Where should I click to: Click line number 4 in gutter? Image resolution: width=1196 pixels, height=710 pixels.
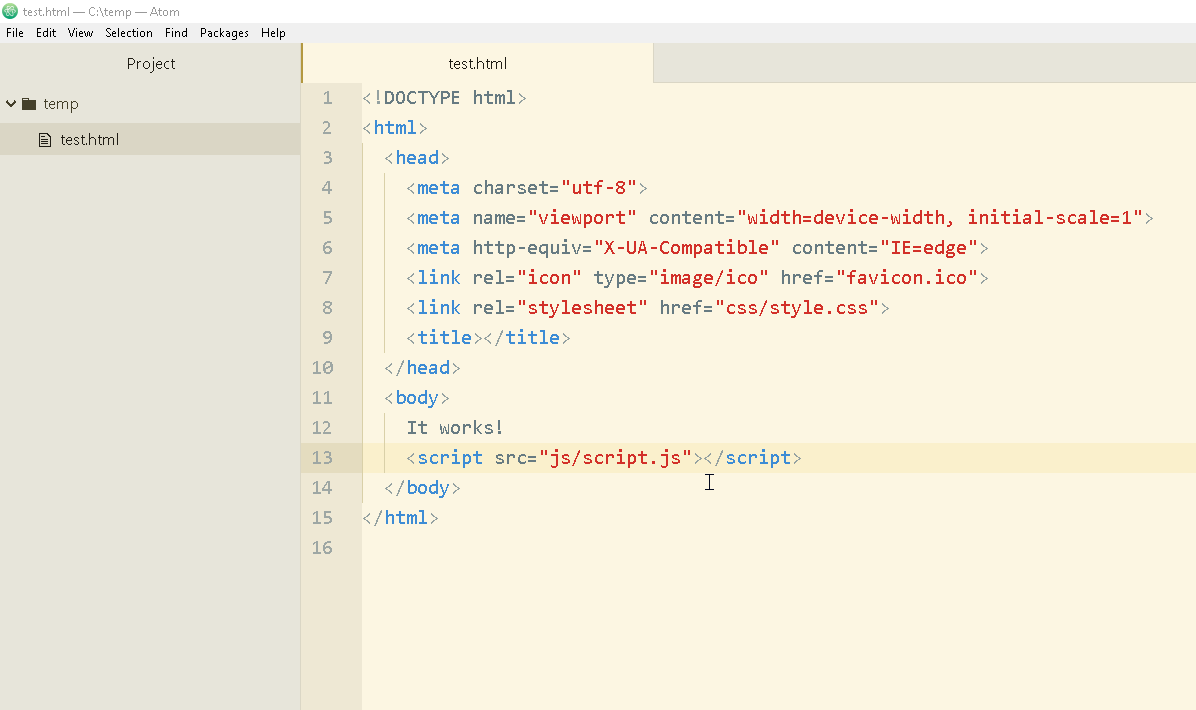(x=327, y=188)
